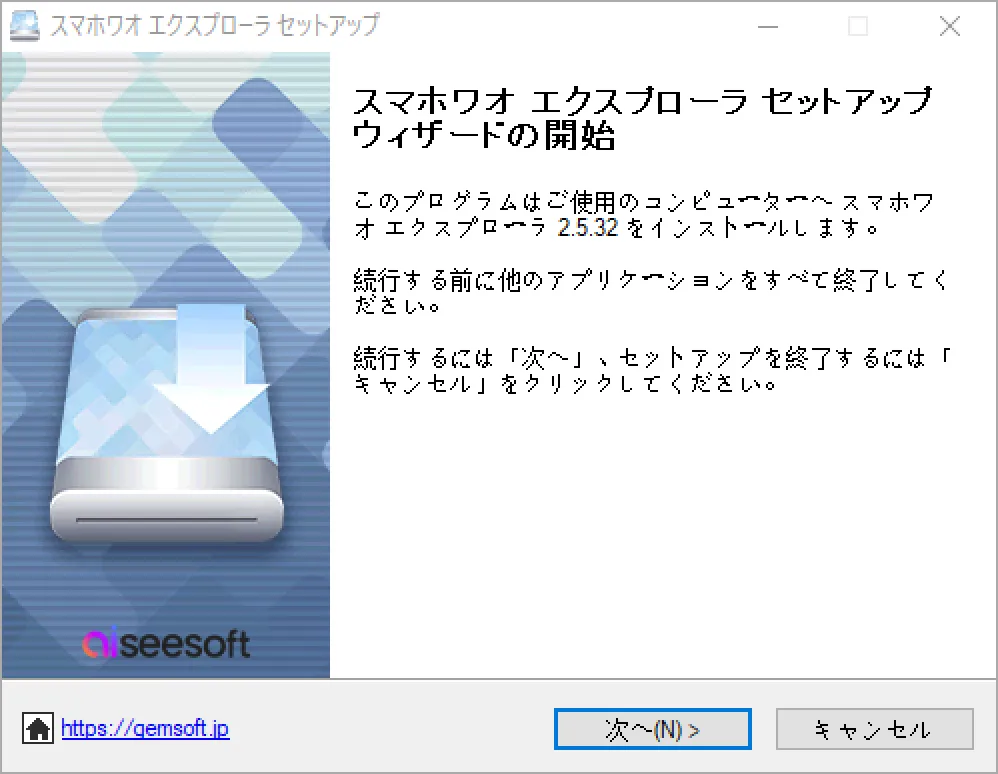The height and width of the screenshot is (774, 998).
Task: Click the patterned banner area above the drive
Action: pos(165,178)
